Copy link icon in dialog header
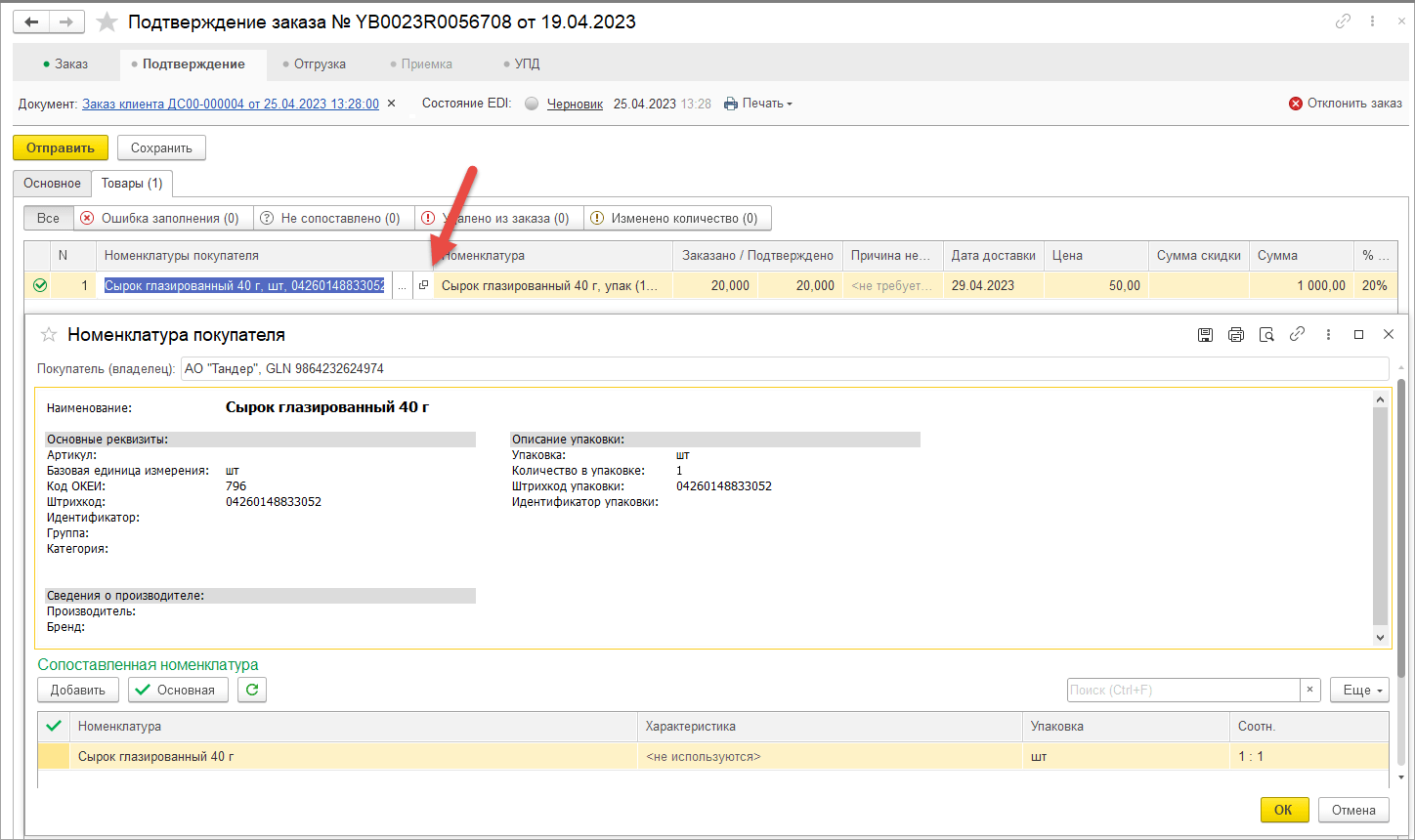Screen dimensions: 1415x840 pos(1297,334)
